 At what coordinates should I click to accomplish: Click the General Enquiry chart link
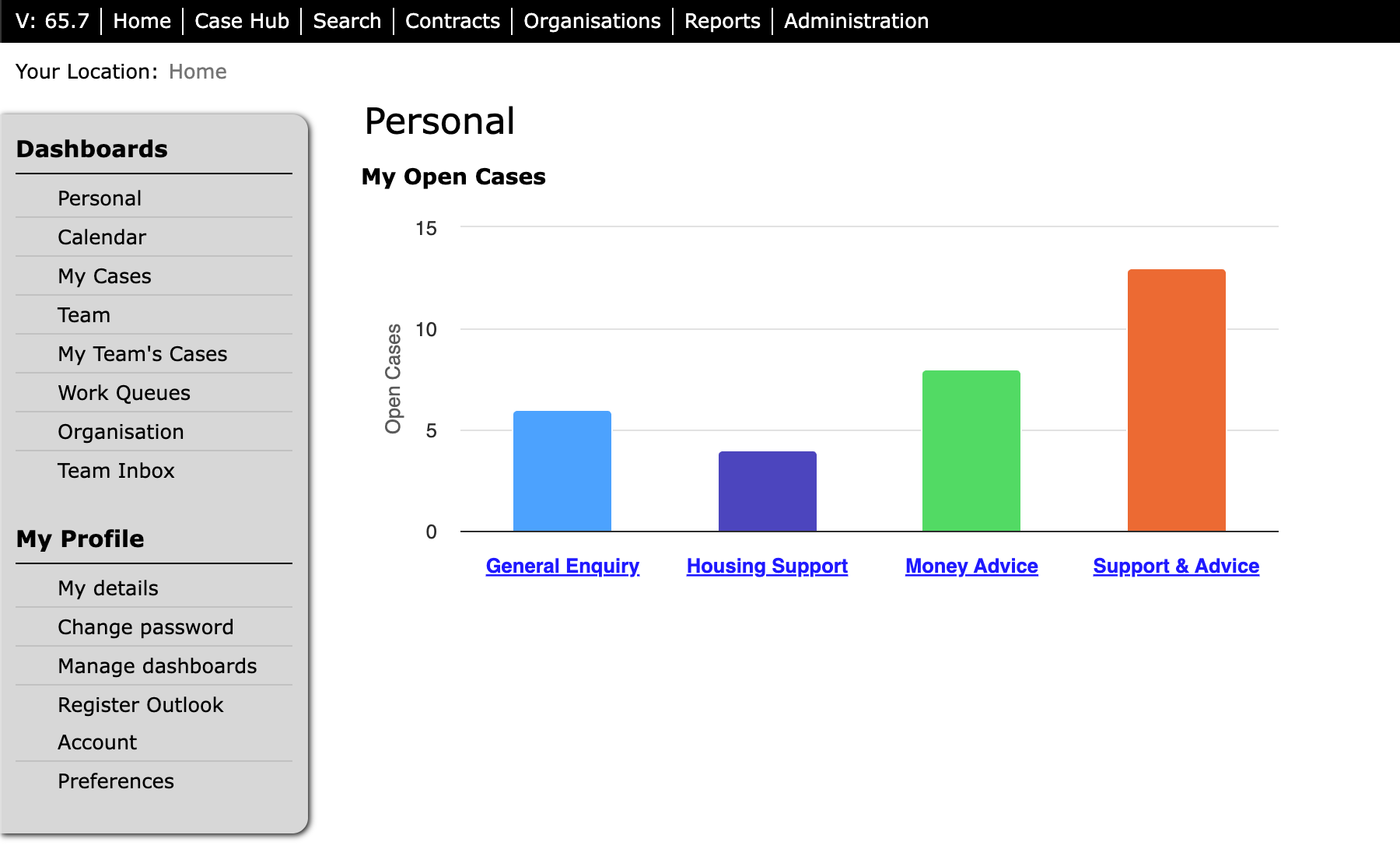[x=562, y=566]
